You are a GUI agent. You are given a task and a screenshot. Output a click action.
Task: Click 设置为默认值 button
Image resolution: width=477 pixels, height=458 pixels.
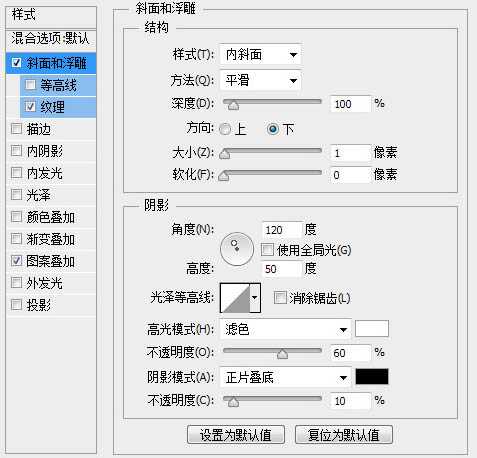point(236,435)
